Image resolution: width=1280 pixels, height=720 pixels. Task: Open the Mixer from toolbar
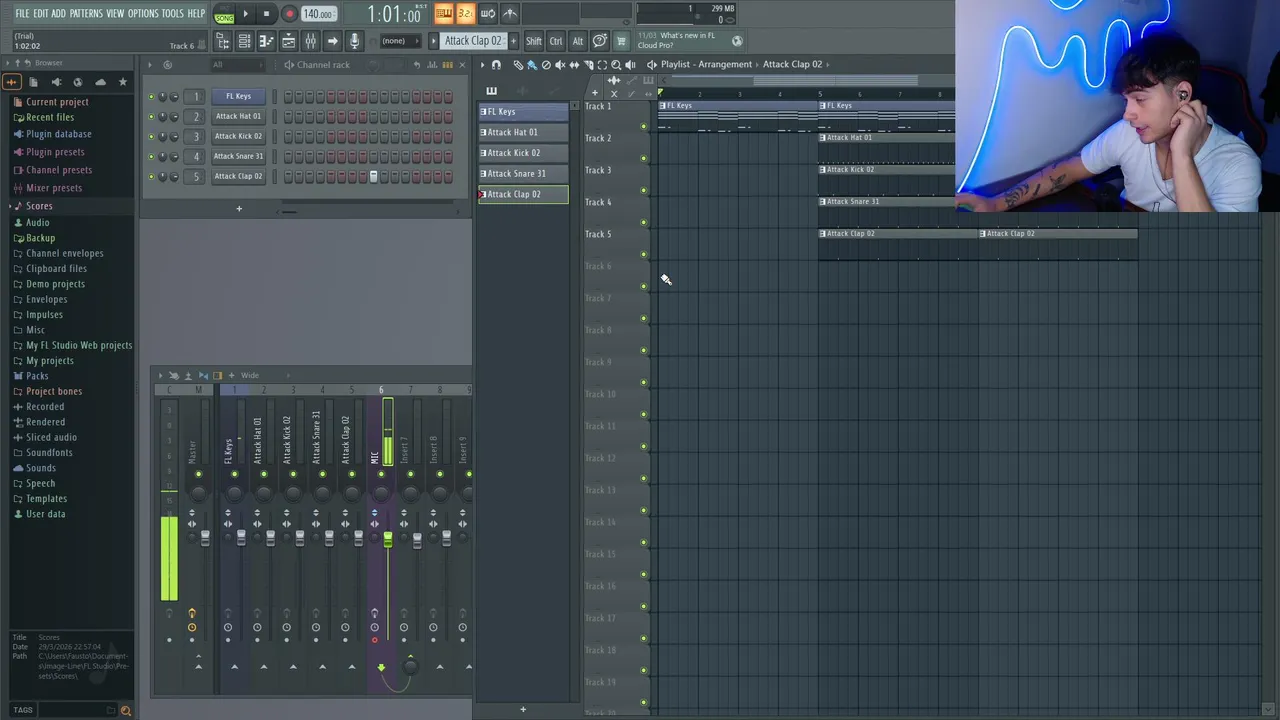click(311, 41)
